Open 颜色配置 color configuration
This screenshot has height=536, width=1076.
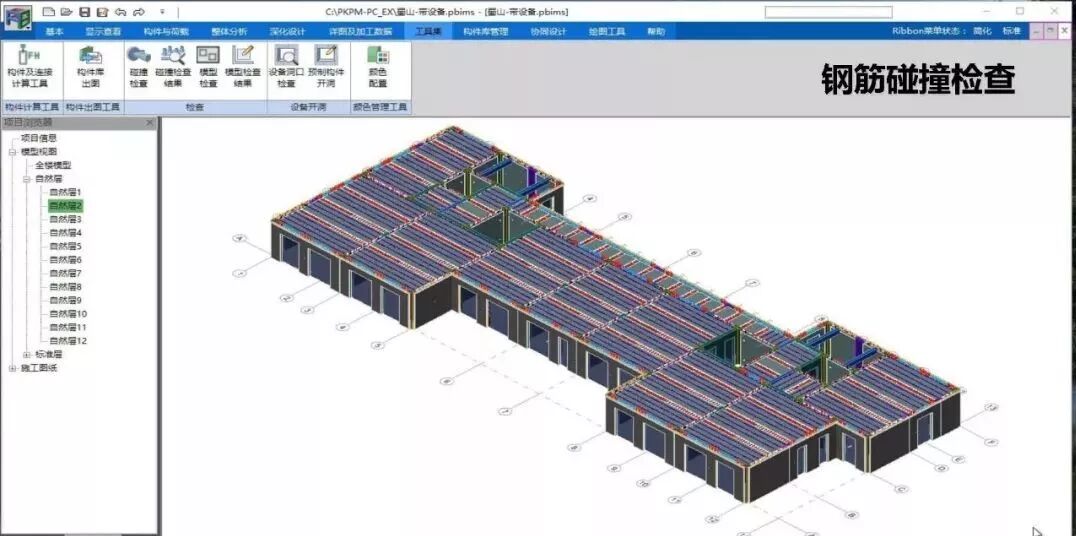[x=377, y=67]
